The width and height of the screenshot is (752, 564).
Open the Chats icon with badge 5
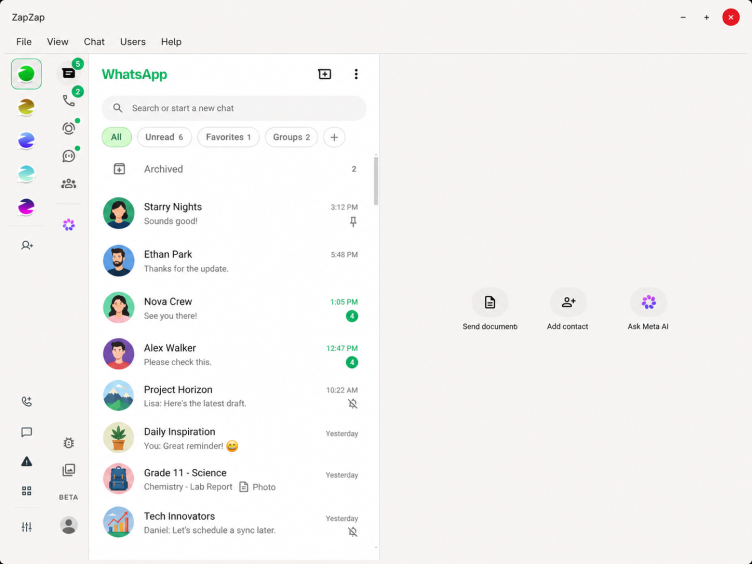coord(69,73)
